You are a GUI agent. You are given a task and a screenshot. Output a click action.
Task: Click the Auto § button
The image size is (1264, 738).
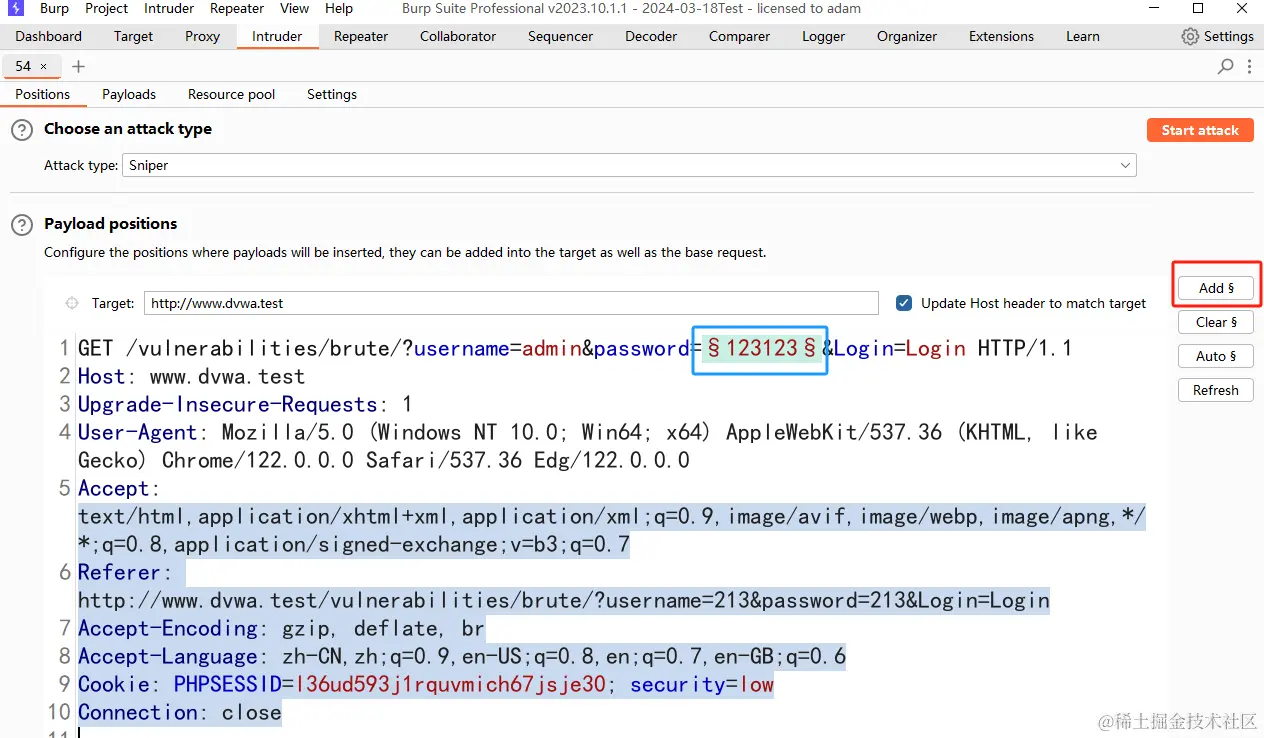1216,356
